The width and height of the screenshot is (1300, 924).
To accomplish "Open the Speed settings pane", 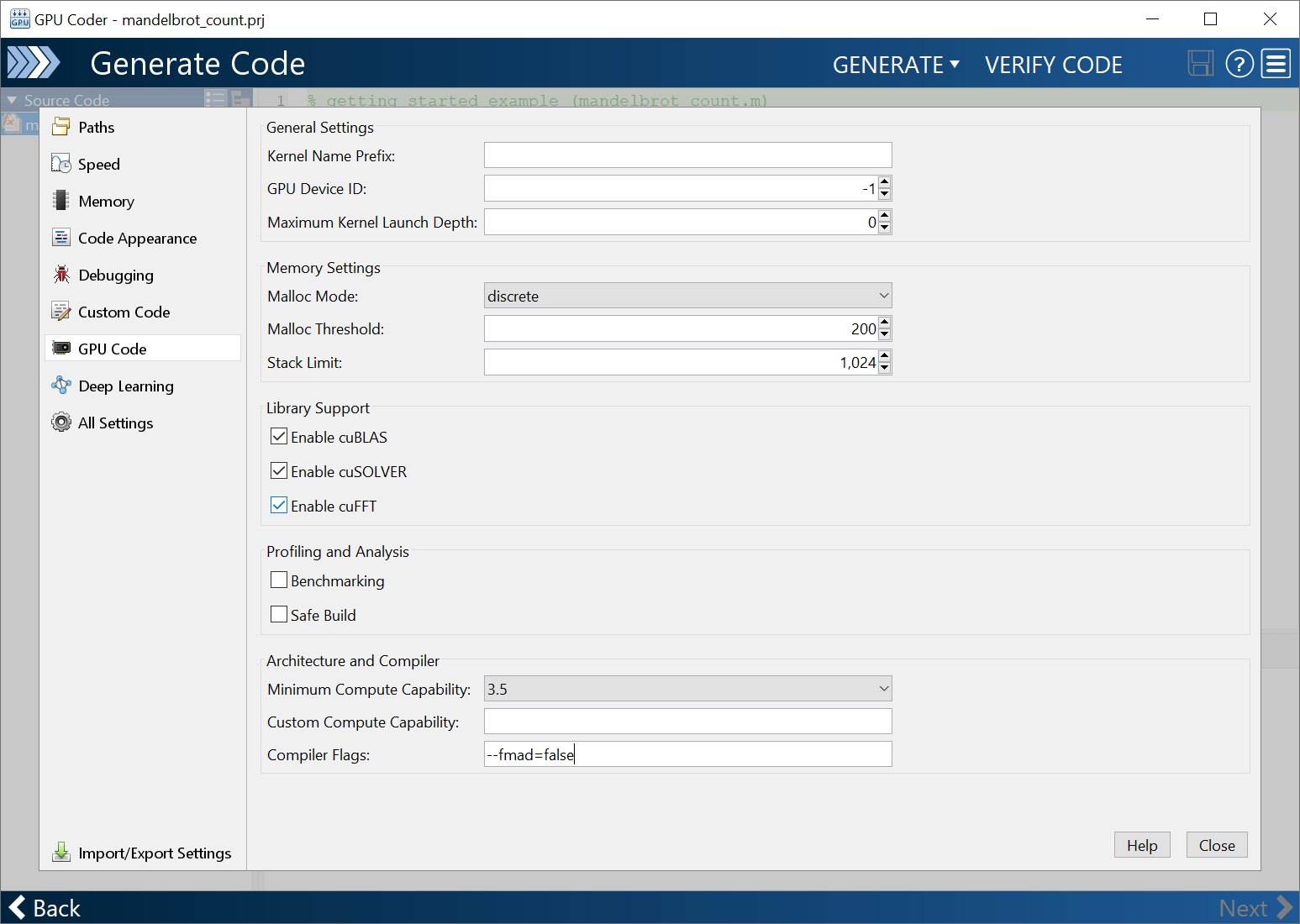I will click(98, 164).
